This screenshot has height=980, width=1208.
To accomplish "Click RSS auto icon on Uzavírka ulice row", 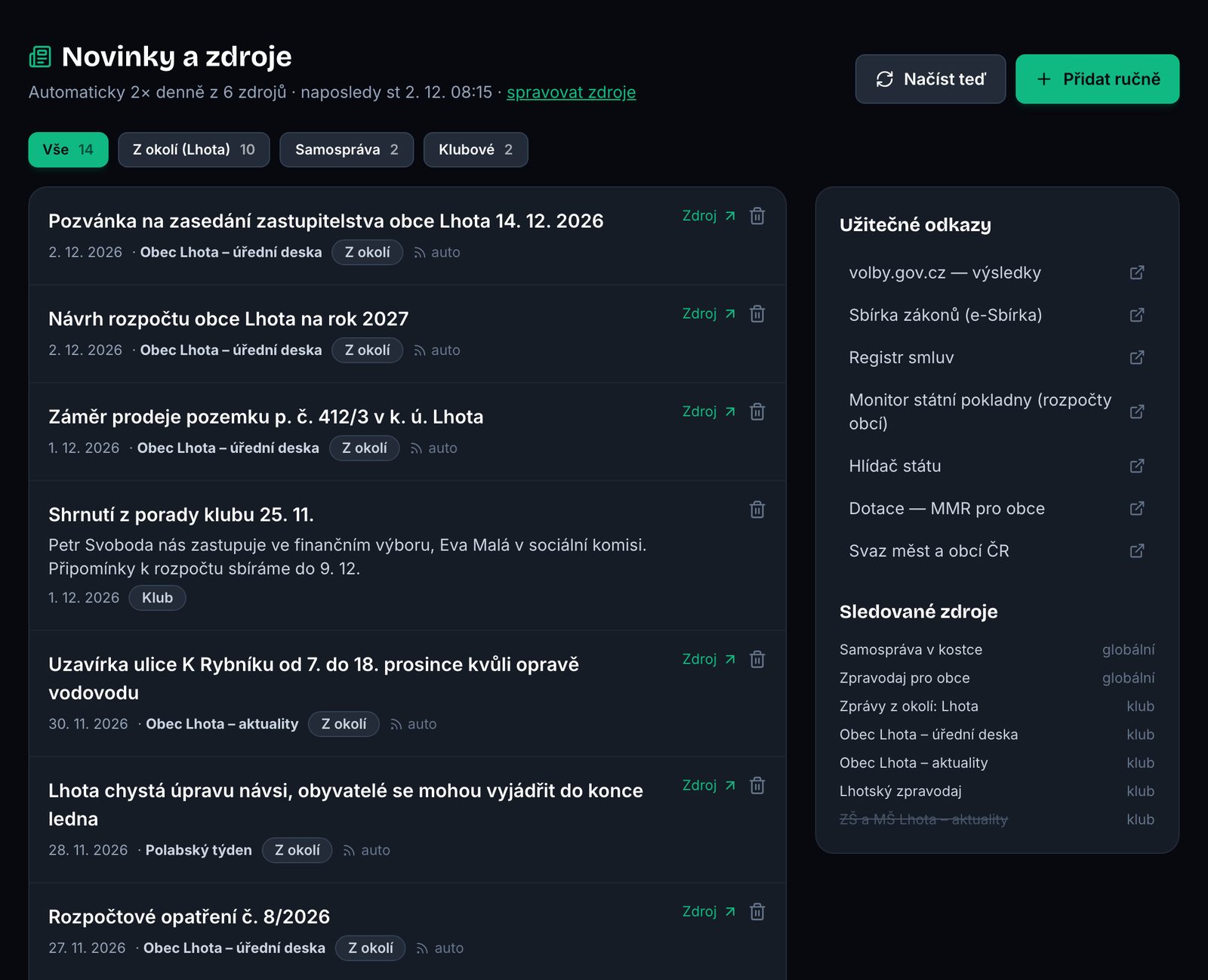I will [x=396, y=725].
